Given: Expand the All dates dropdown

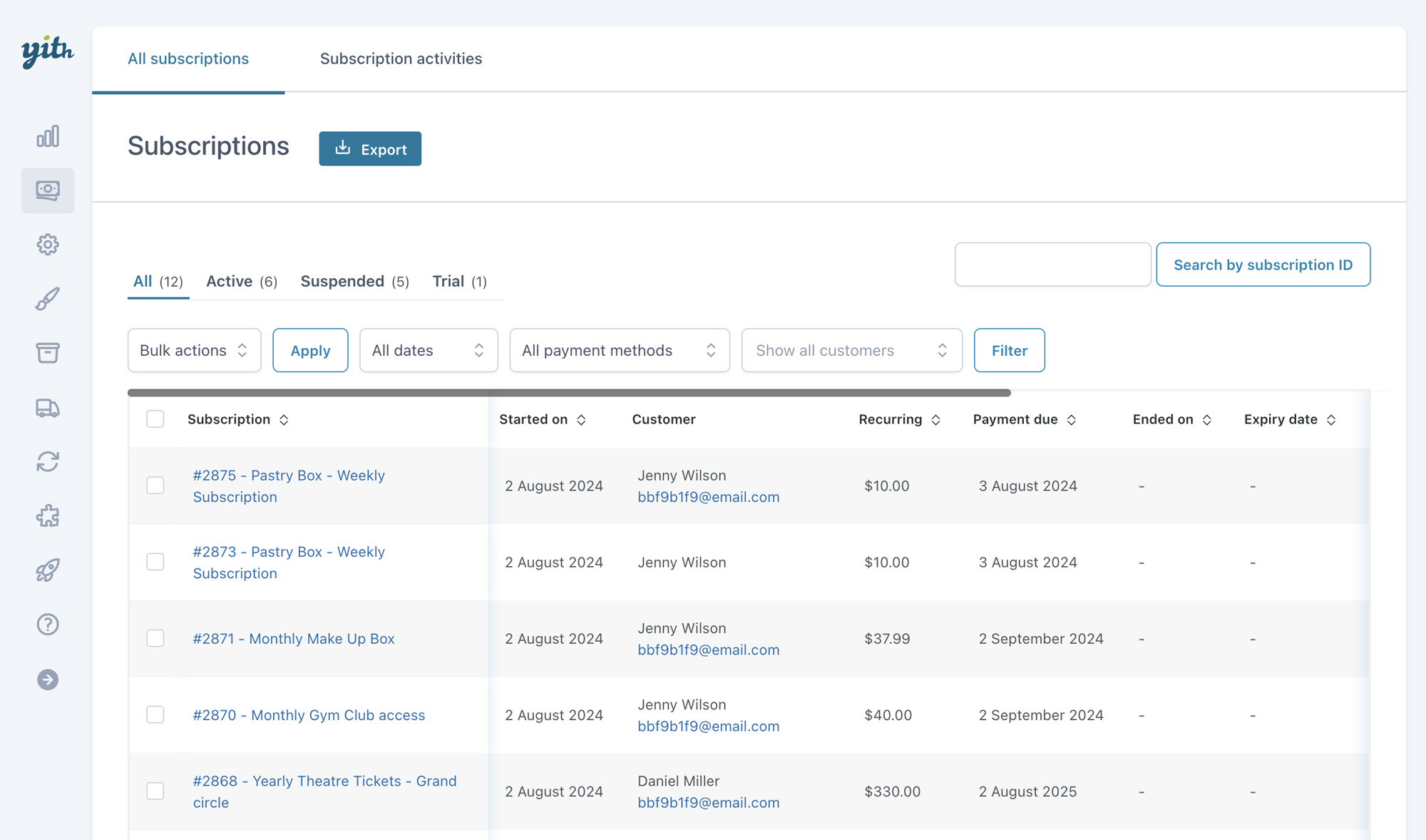Looking at the screenshot, I should coord(429,350).
